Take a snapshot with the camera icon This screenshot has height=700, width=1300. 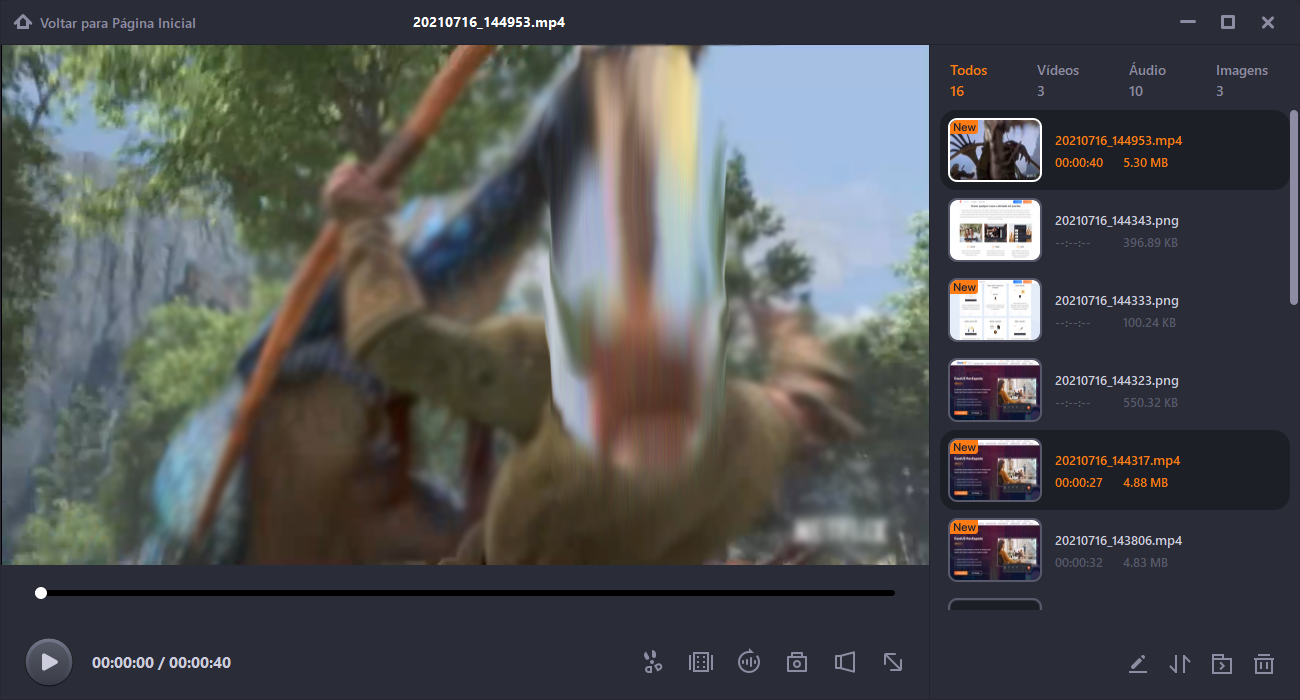tap(797, 662)
